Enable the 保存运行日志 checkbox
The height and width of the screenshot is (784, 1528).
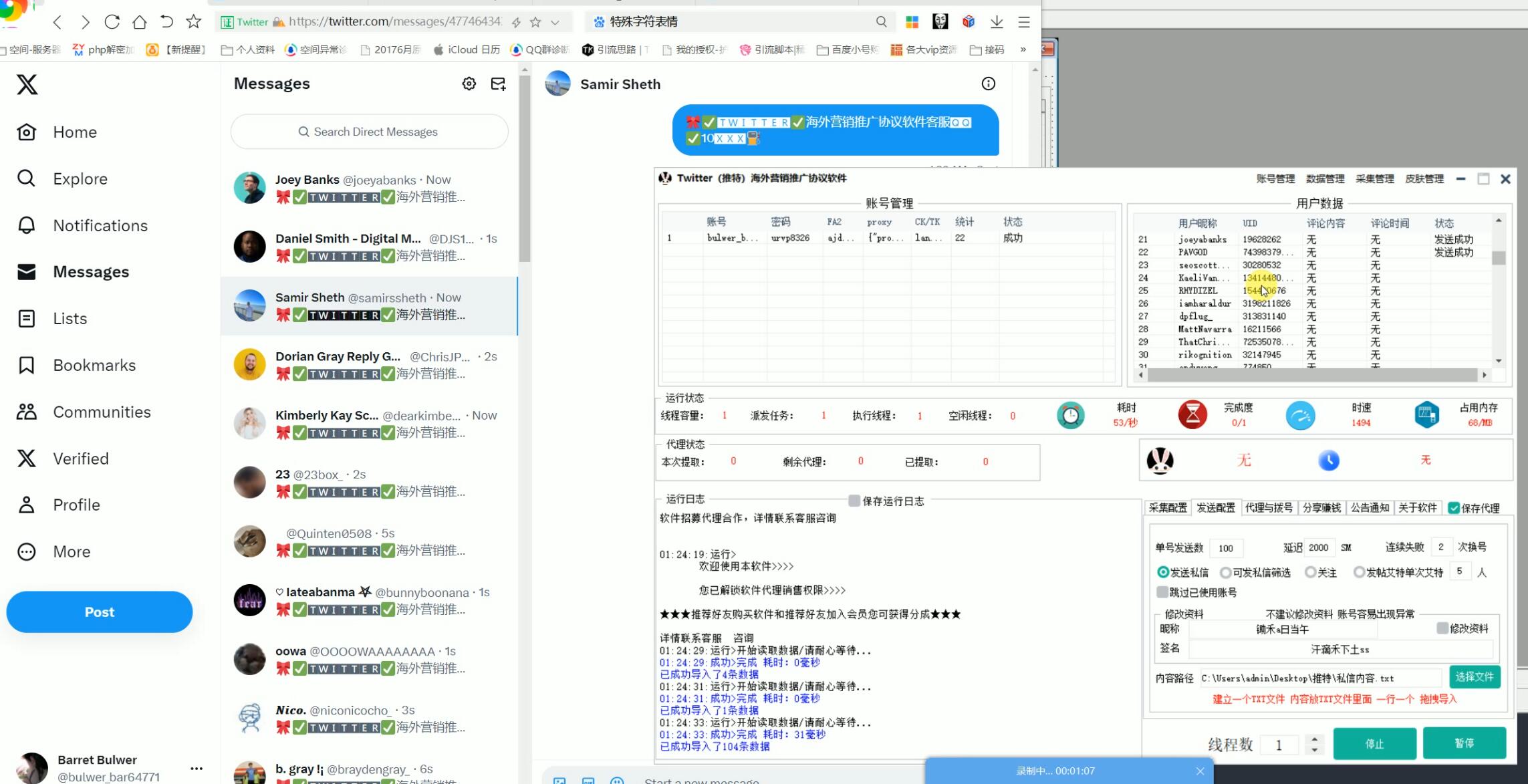[854, 501]
